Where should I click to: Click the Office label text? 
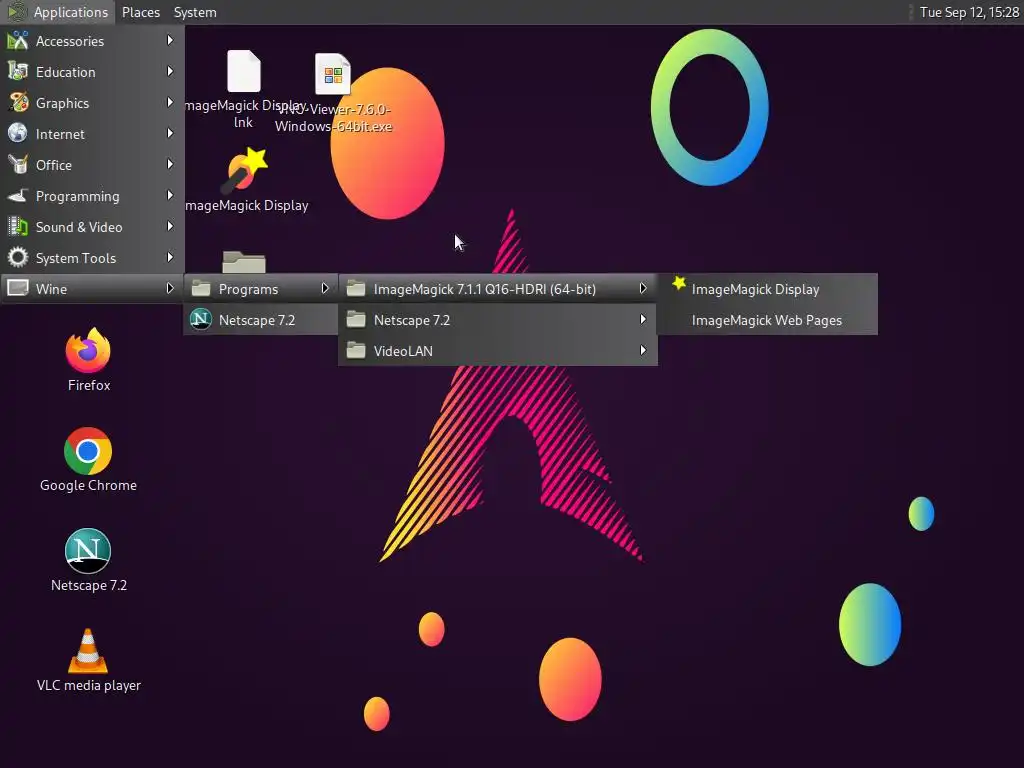click(54, 165)
